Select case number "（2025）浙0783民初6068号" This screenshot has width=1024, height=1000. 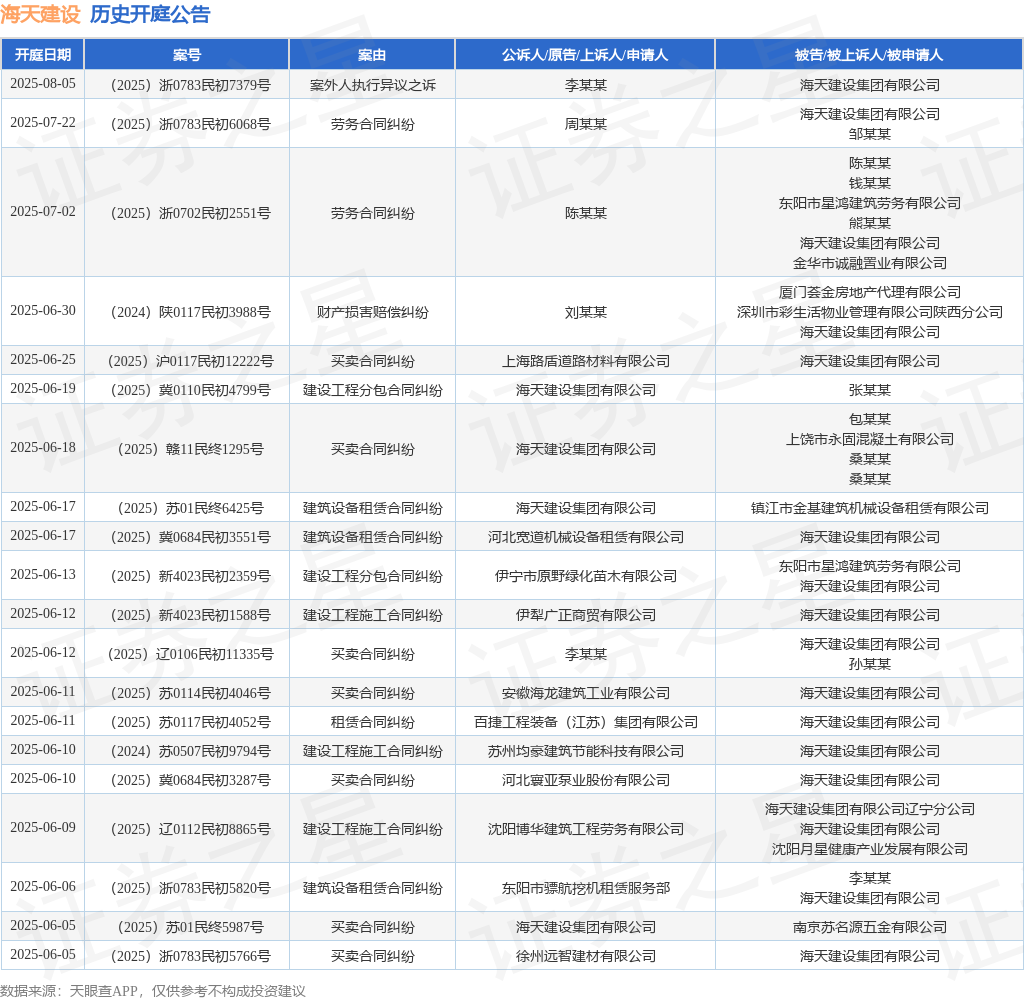tap(187, 124)
